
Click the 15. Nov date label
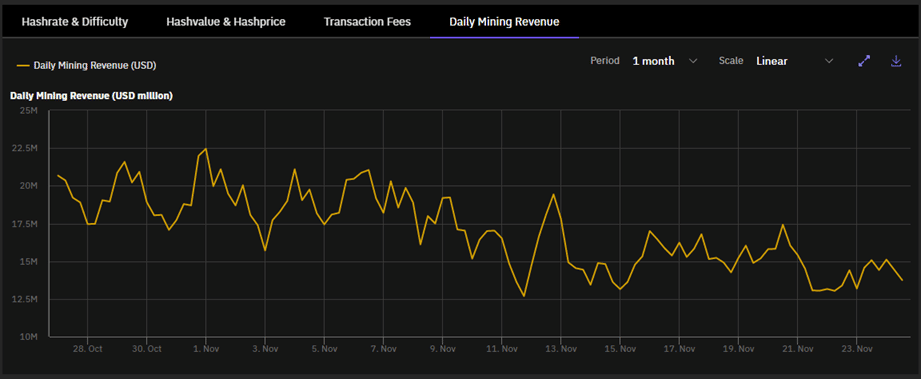tap(620, 349)
